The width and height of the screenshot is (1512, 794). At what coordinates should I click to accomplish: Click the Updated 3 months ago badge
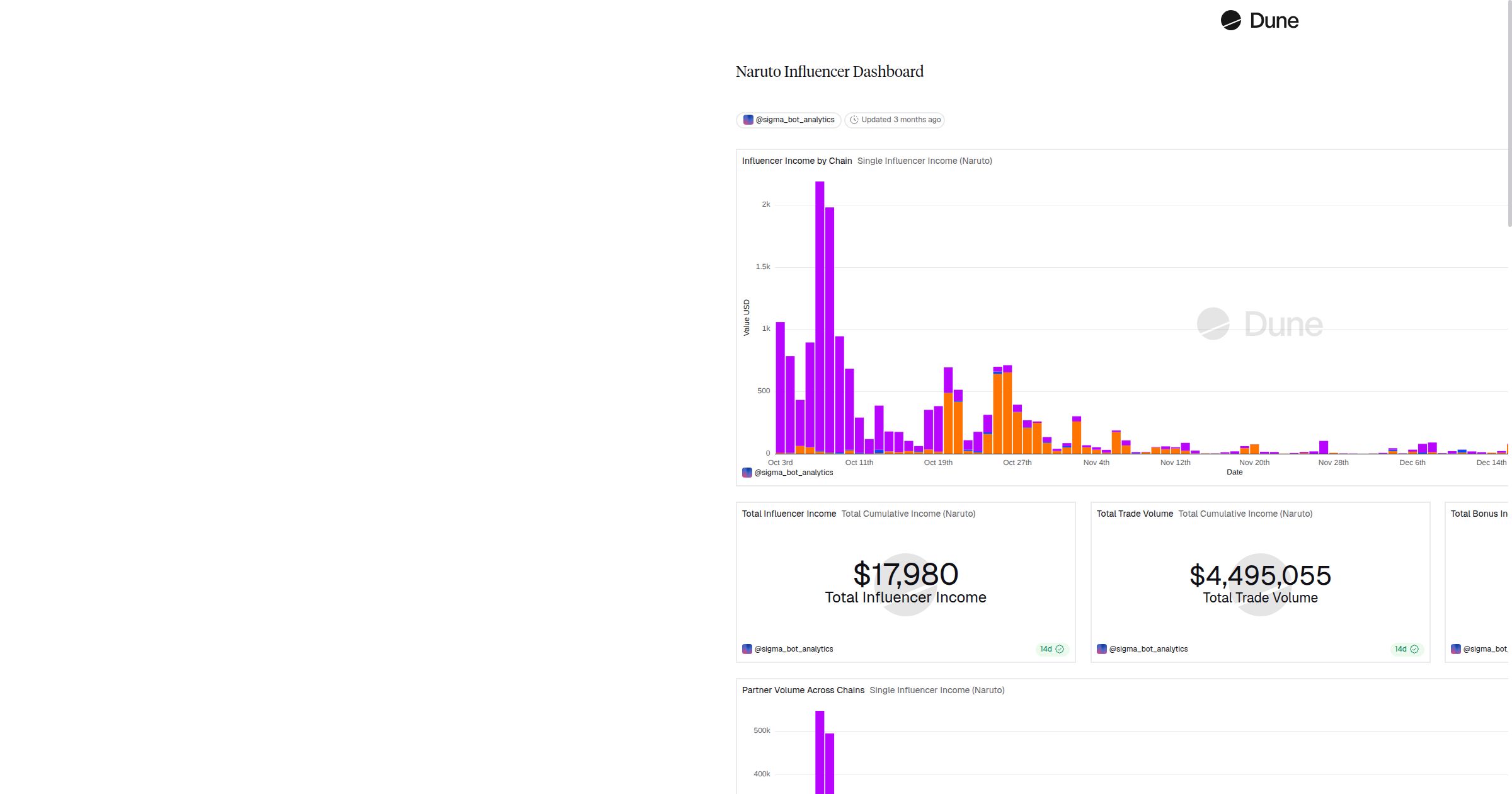pyautogui.click(x=895, y=120)
